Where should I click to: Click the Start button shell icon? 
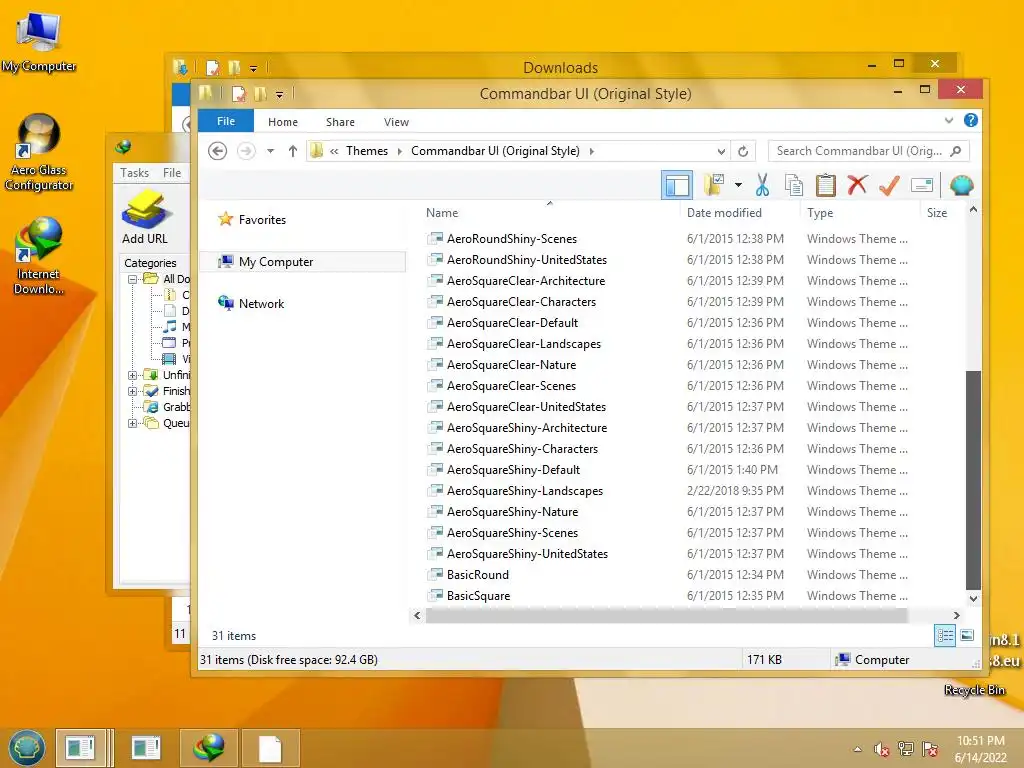[26, 748]
